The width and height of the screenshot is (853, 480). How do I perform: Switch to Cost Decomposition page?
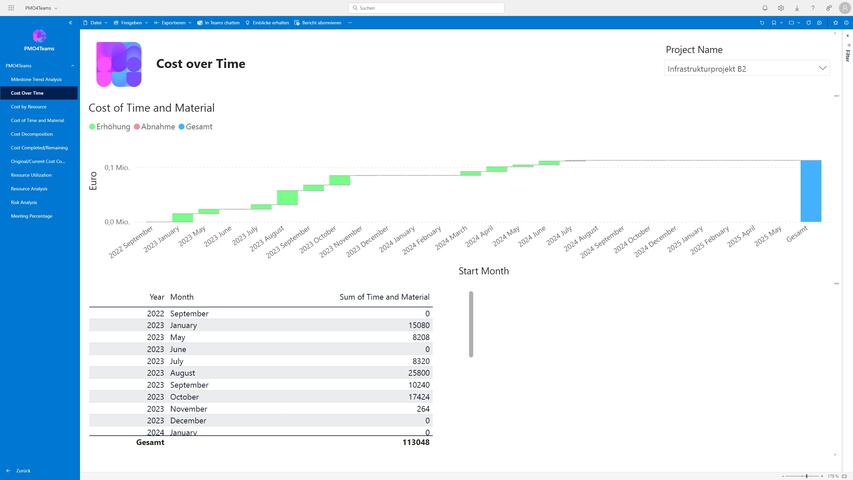click(32, 134)
